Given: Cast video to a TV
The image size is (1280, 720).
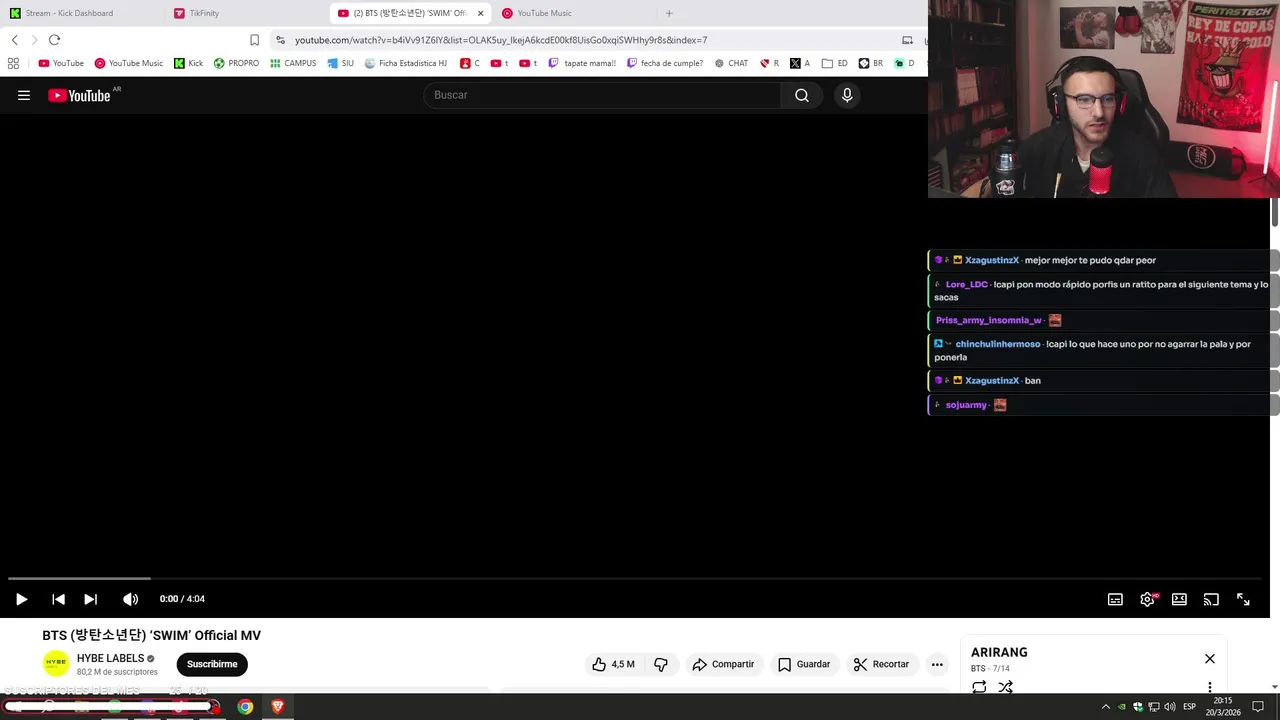Looking at the screenshot, I should [x=1211, y=599].
